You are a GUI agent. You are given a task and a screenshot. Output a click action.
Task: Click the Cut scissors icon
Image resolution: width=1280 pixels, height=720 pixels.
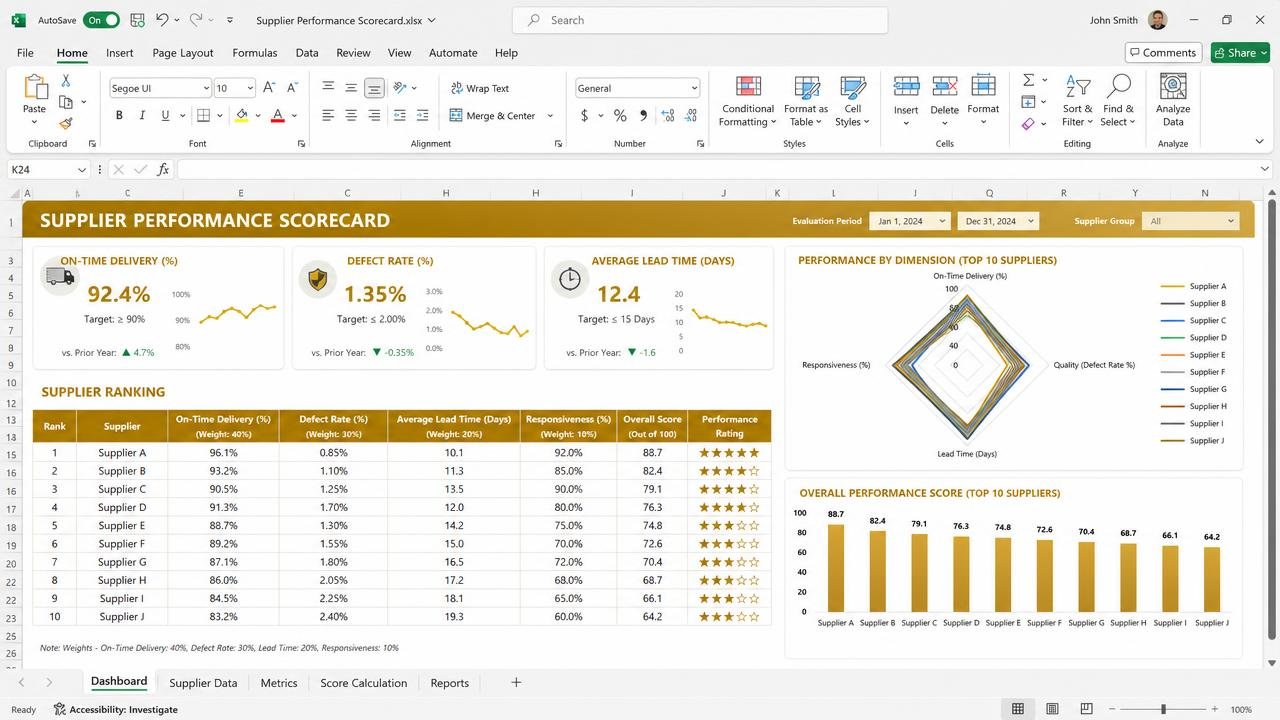tap(66, 81)
